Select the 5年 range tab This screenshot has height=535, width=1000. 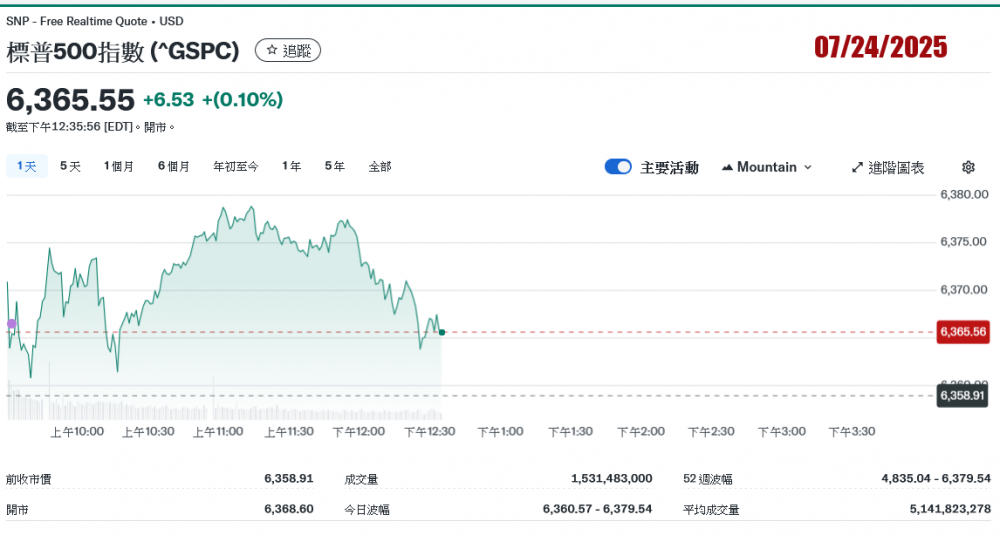pyautogui.click(x=335, y=166)
